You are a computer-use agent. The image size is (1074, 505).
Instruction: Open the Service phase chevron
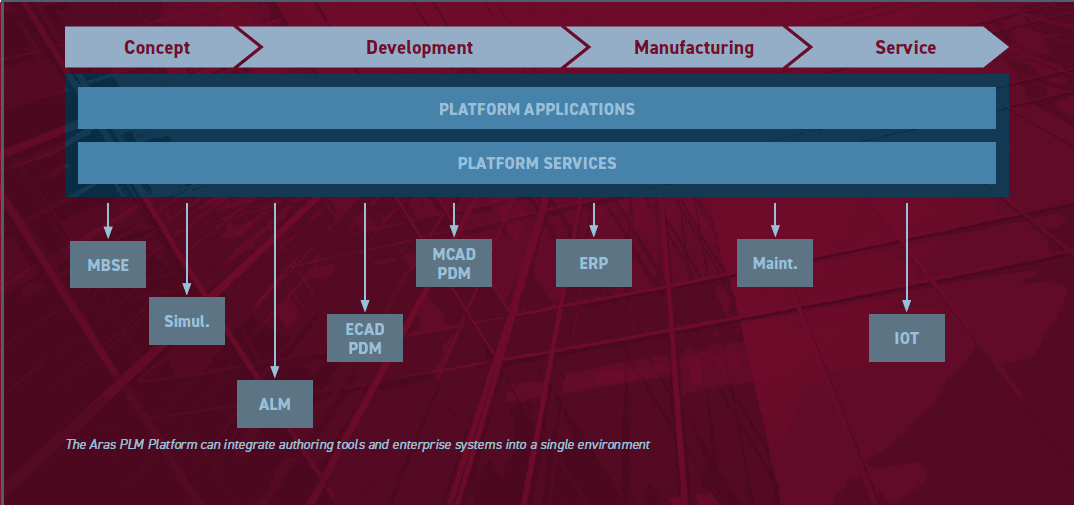905,47
